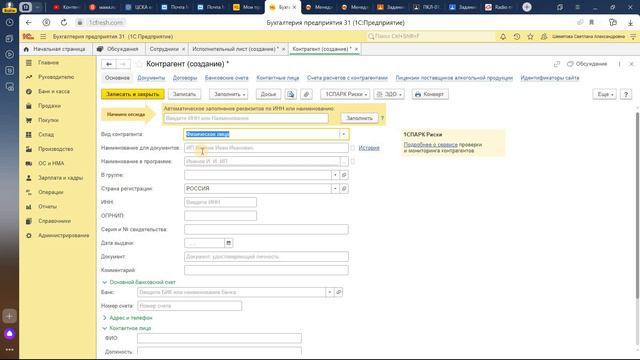Click the Записать button
The height and width of the screenshot is (360, 640).
click(x=184, y=94)
